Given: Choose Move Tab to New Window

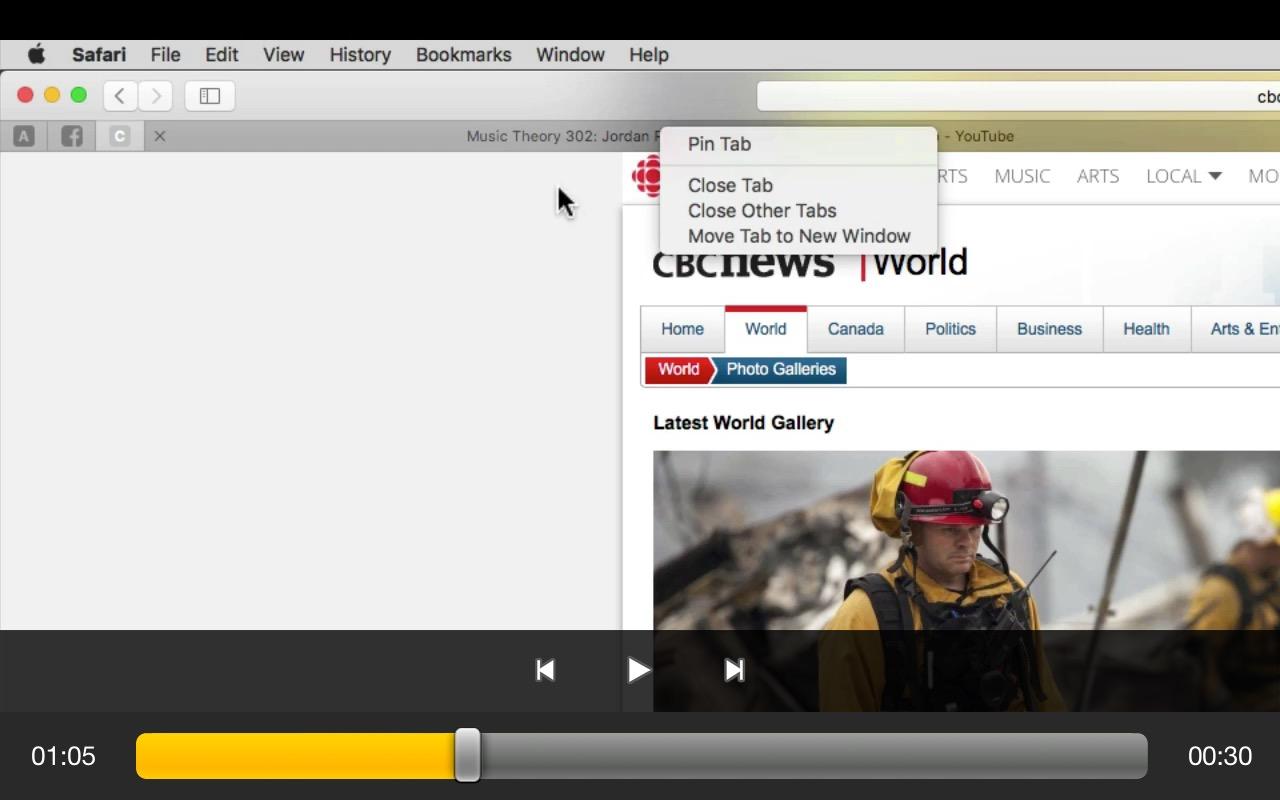Looking at the screenshot, I should pos(798,237).
